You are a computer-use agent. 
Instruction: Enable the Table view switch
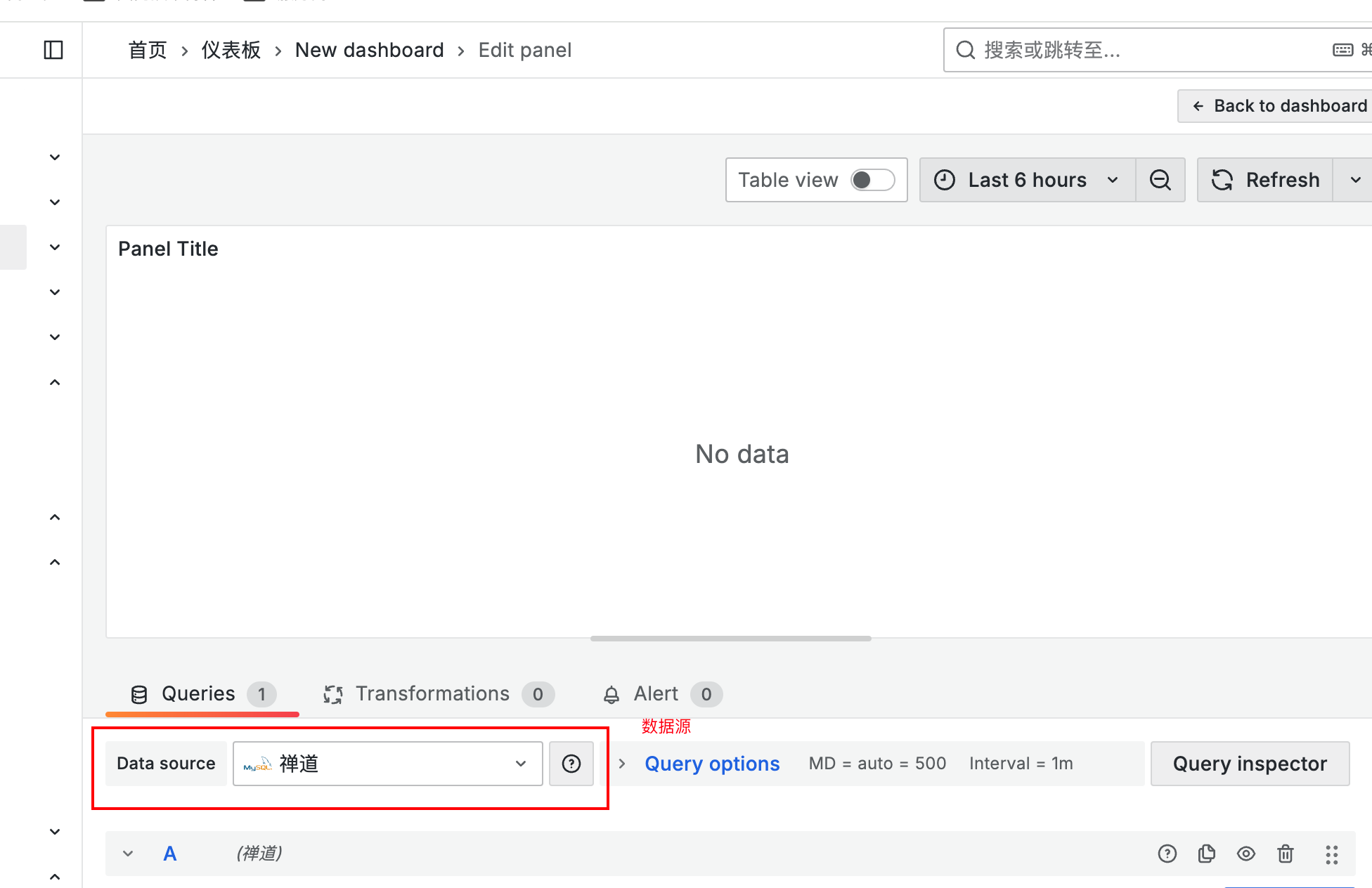[872, 180]
